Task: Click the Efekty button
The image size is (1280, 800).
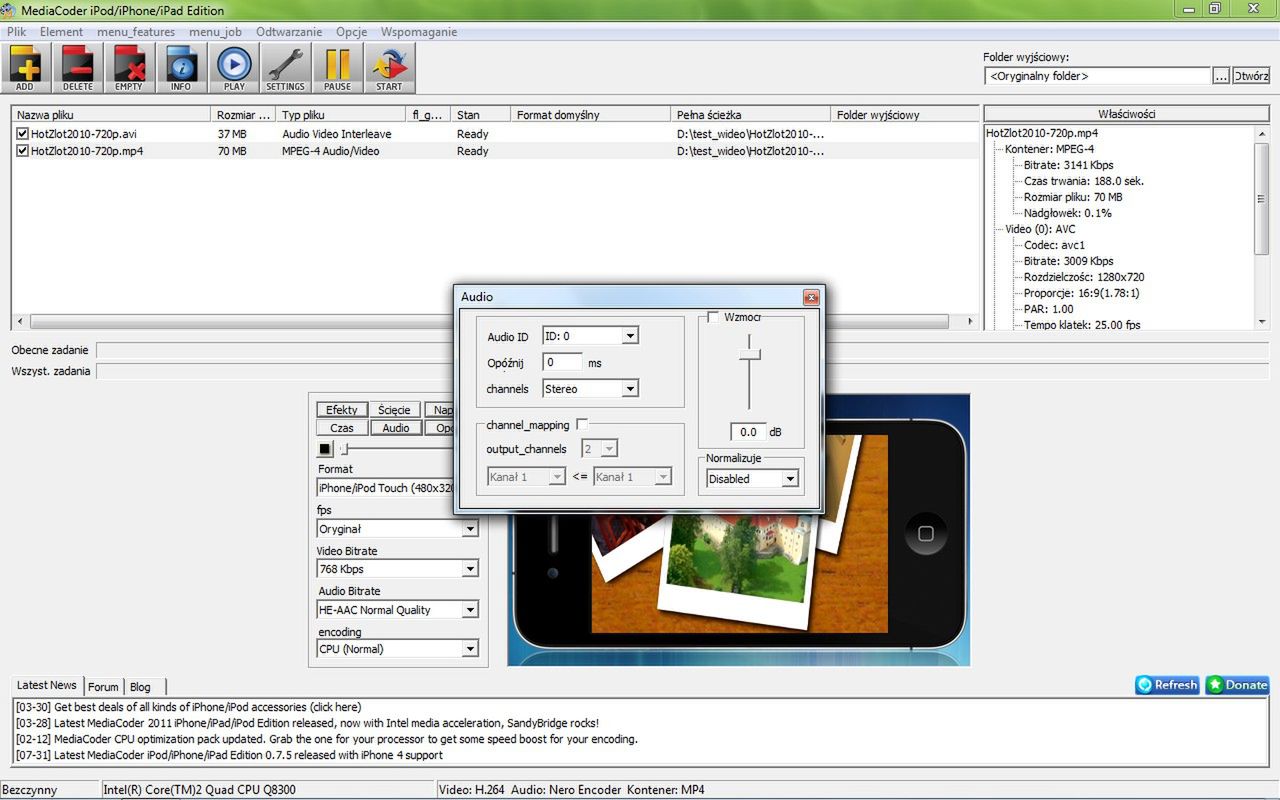Action: (342, 410)
